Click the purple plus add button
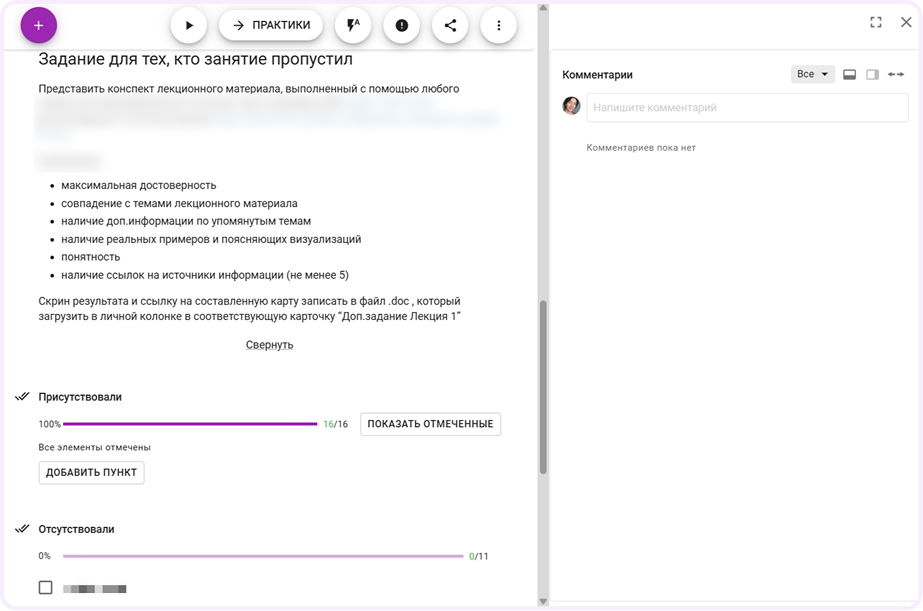The width and height of the screenshot is (923, 611). 39,25
